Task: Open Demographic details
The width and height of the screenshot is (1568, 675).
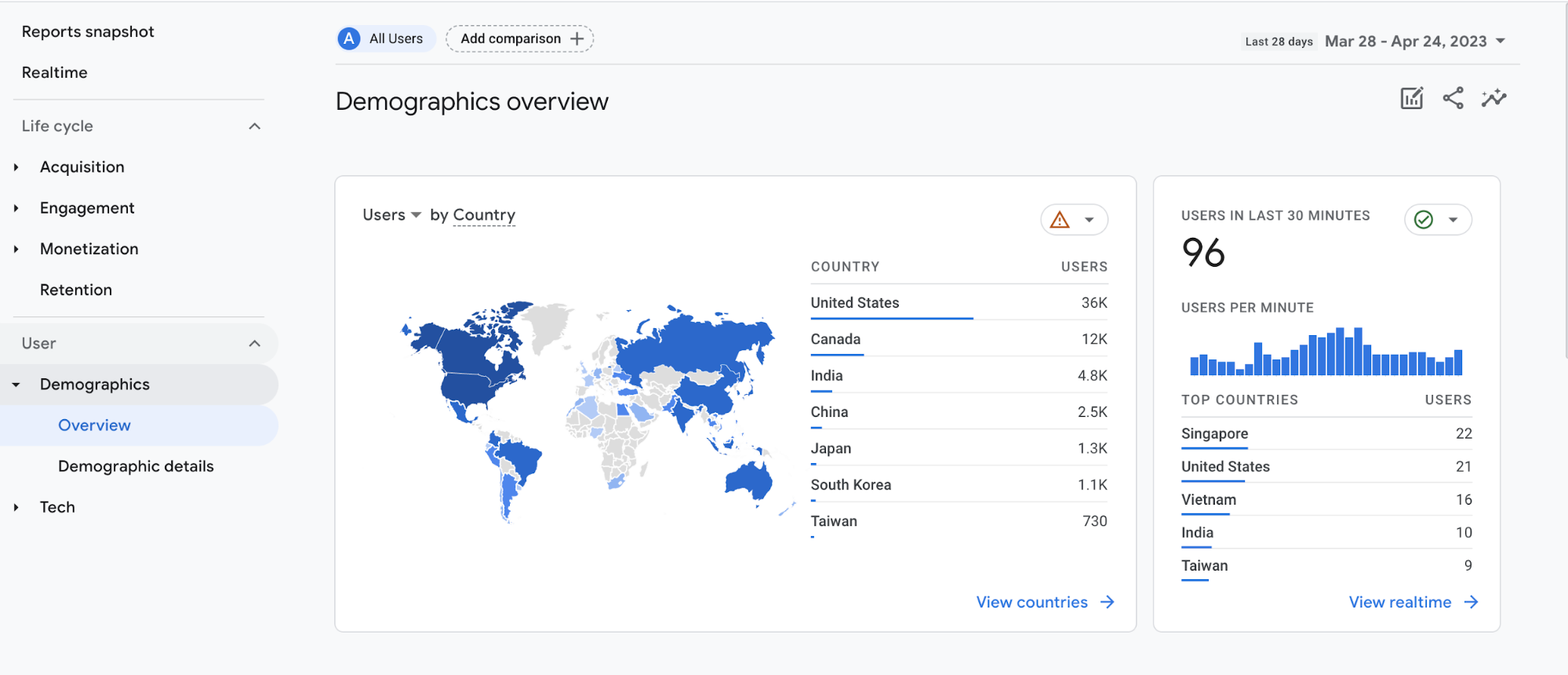Action: click(136, 466)
